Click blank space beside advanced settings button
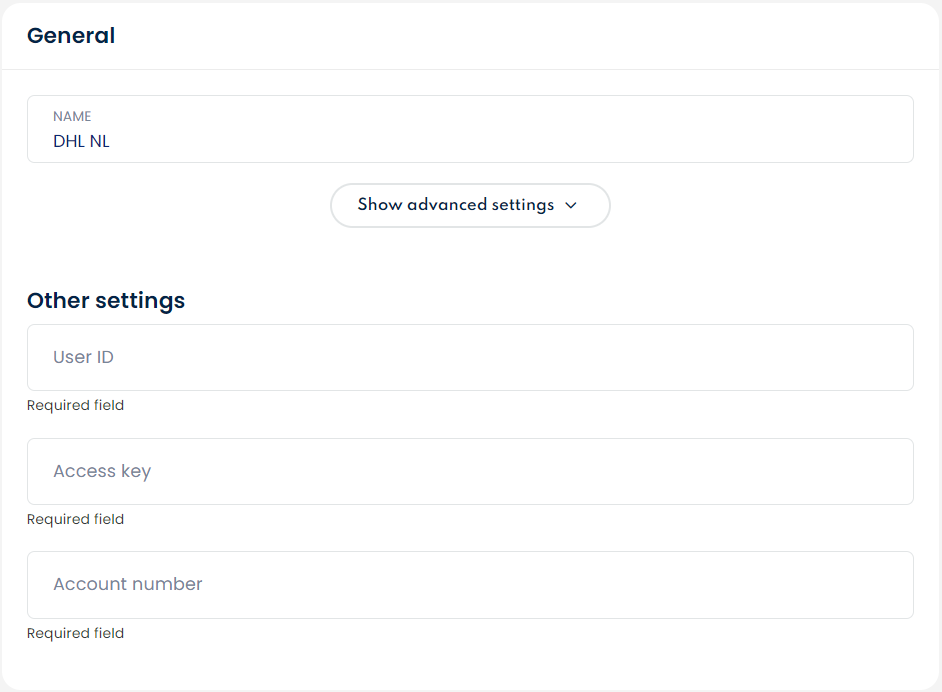Viewport: 942px width, 692px height. click(x=760, y=205)
